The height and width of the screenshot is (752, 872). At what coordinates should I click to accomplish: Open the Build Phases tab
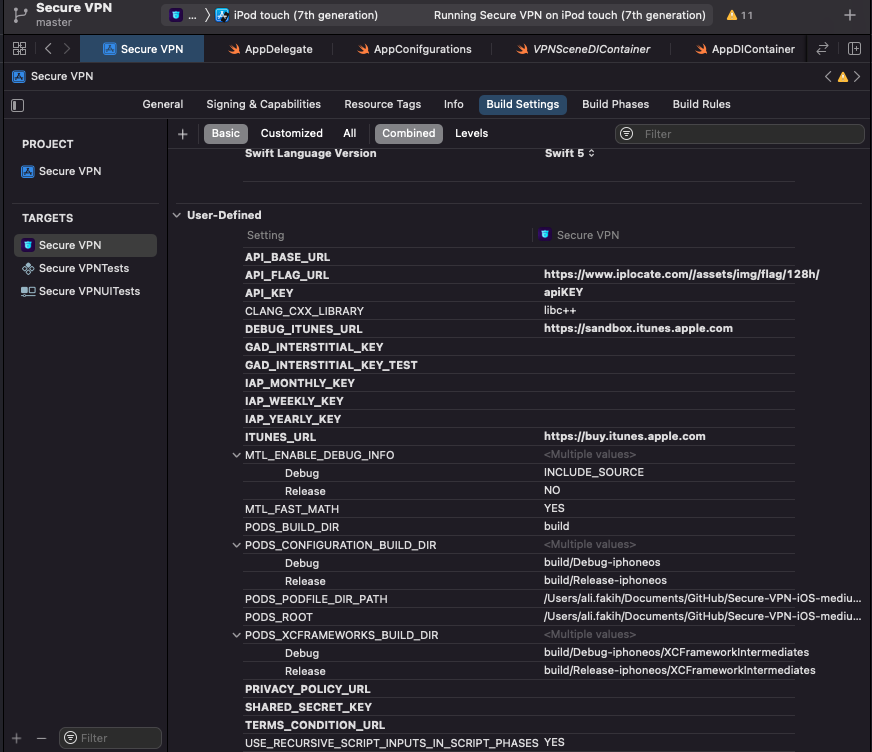click(x=615, y=104)
